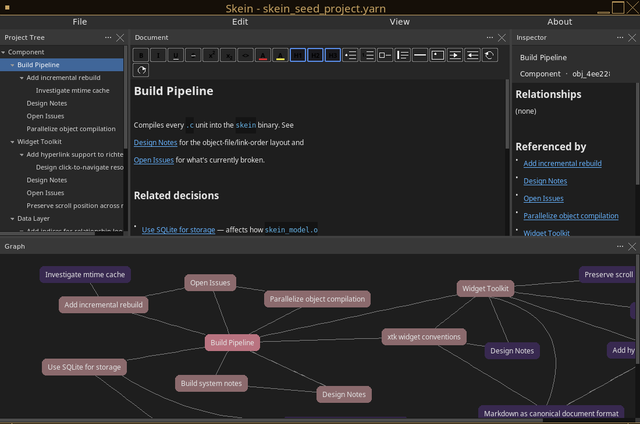Pick red text color button
The height and width of the screenshot is (424, 640).
[x=263, y=55]
